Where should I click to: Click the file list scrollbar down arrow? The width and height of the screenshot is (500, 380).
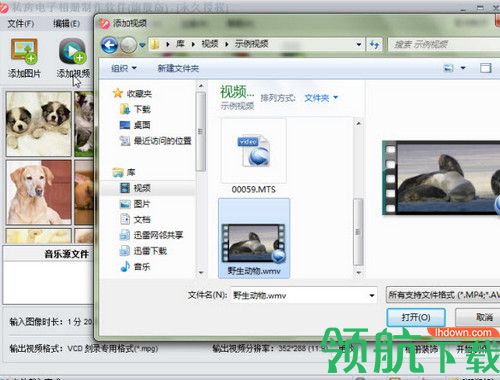click(358, 273)
